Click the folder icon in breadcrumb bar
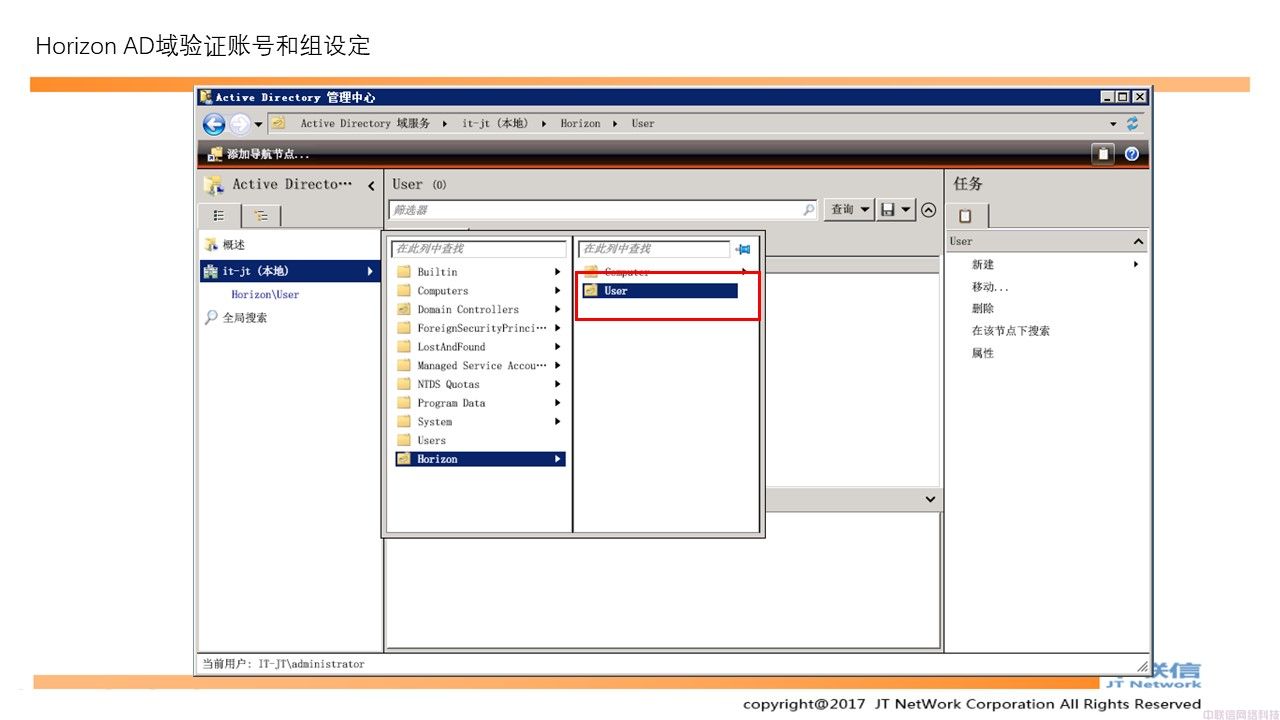 pyautogui.click(x=278, y=123)
